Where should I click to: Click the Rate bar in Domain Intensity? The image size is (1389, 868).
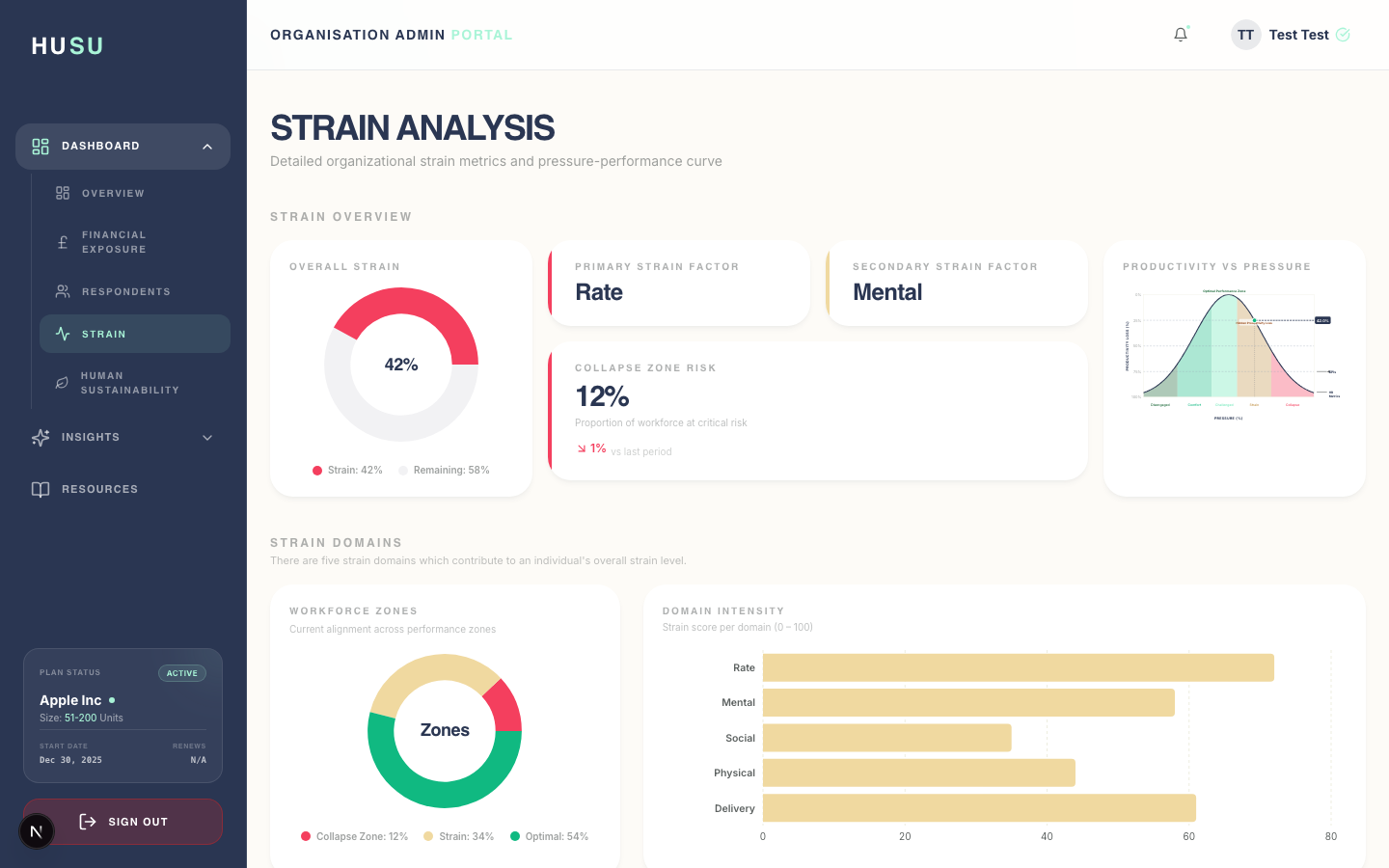[x=1018, y=667]
